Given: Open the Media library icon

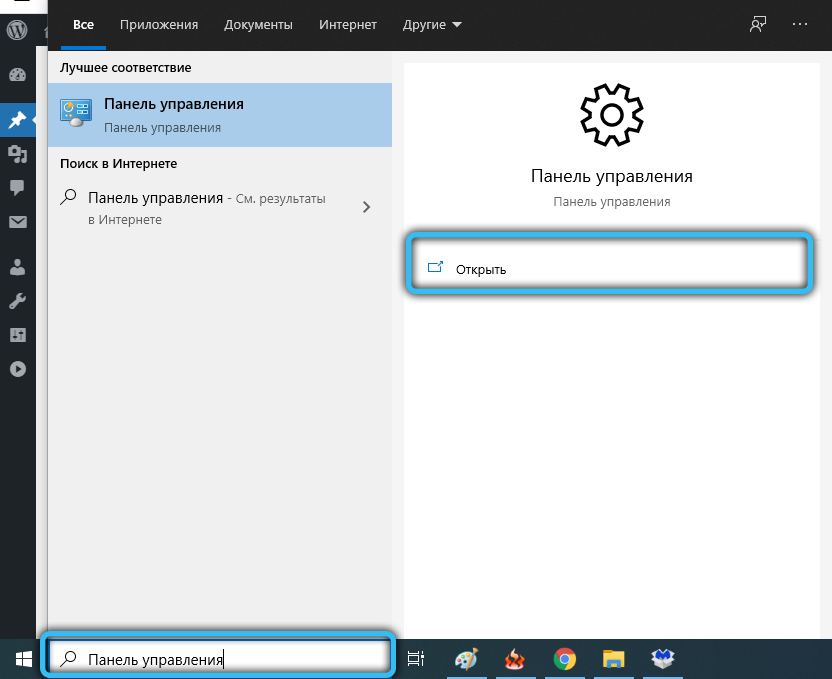Looking at the screenshot, I should click(x=17, y=153).
